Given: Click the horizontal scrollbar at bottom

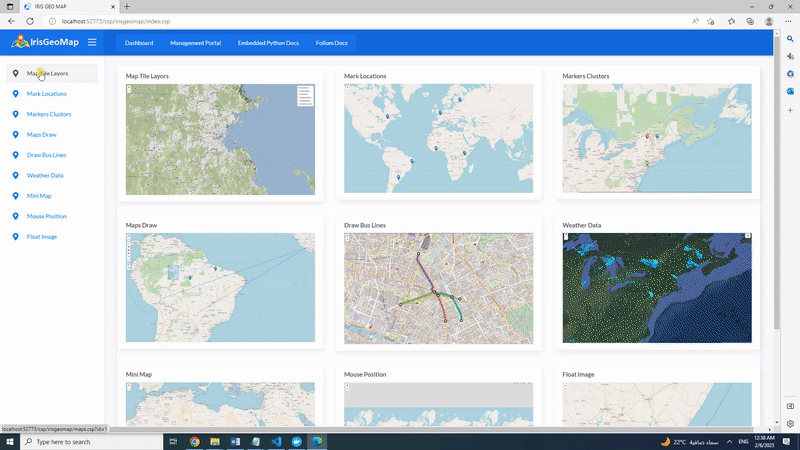Looking at the screenshot, I should pyautogui.click(x=431, y=429).
